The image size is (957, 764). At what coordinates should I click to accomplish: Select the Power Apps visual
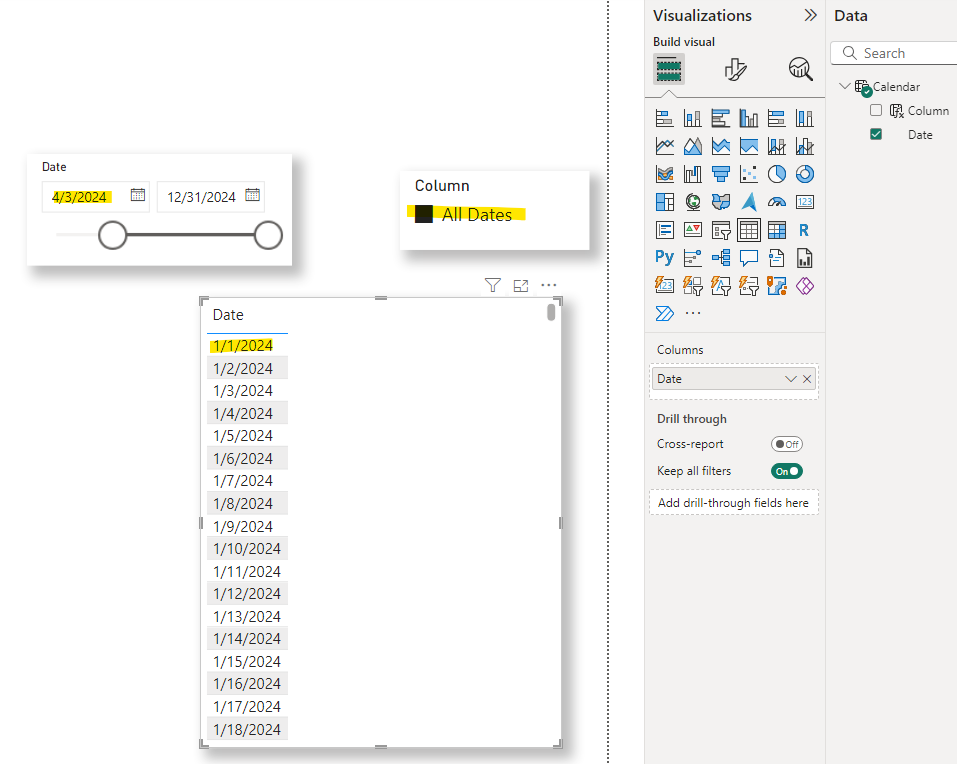pyautogui.click(x=804, y=286)
